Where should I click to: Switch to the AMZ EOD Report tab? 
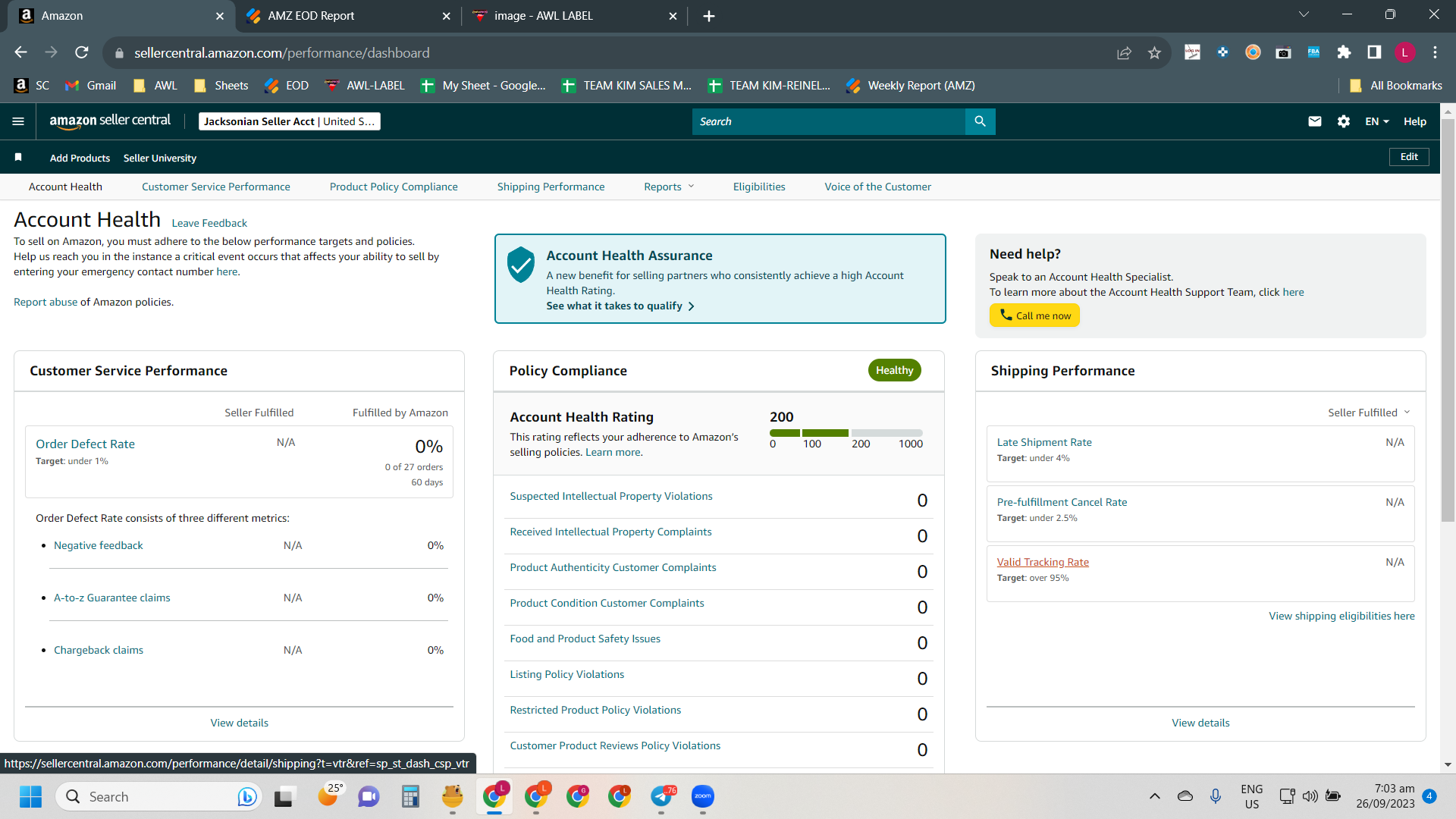[349, 16]
